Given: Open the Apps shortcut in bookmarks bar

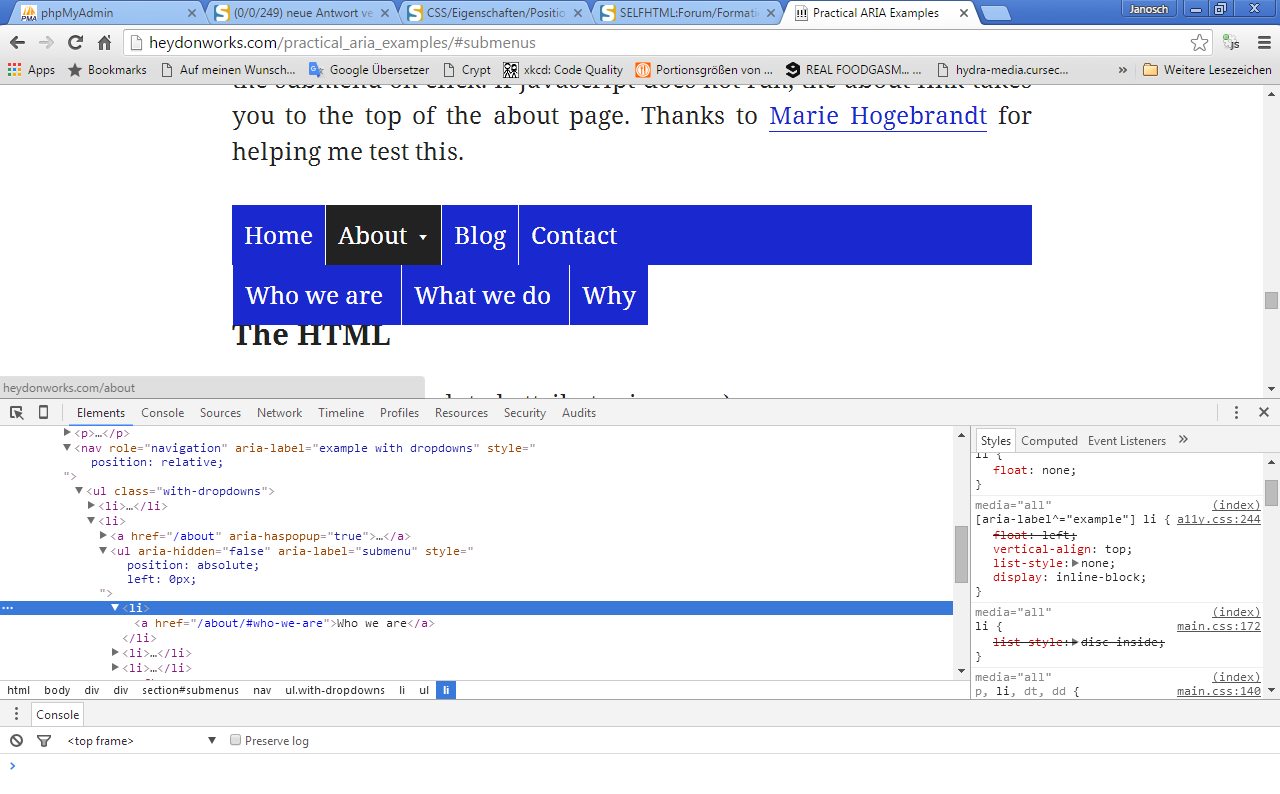Looking at the screenshot, I should click(x=31, y=70).
